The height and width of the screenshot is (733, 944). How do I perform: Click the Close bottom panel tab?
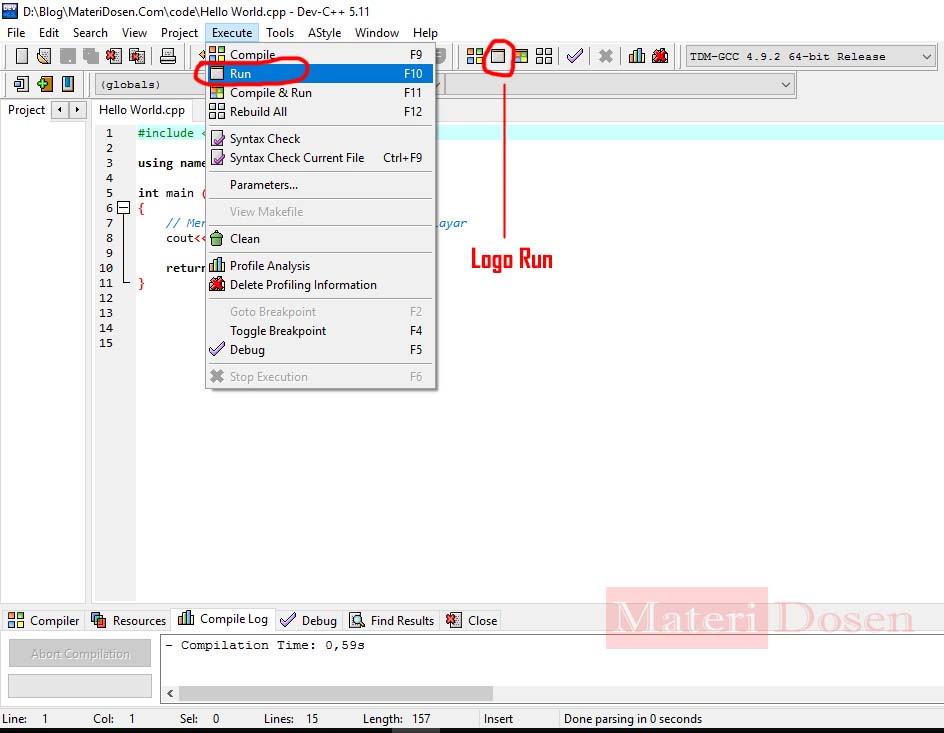click(471, 620)
